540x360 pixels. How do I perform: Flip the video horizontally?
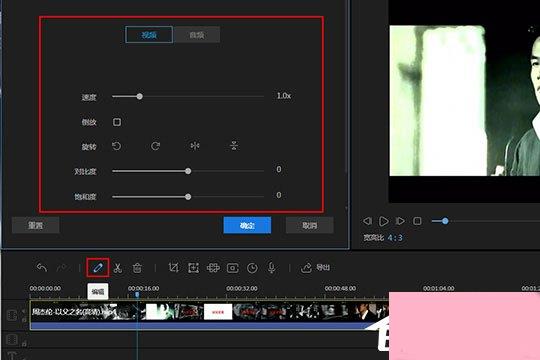coord(195,146)
